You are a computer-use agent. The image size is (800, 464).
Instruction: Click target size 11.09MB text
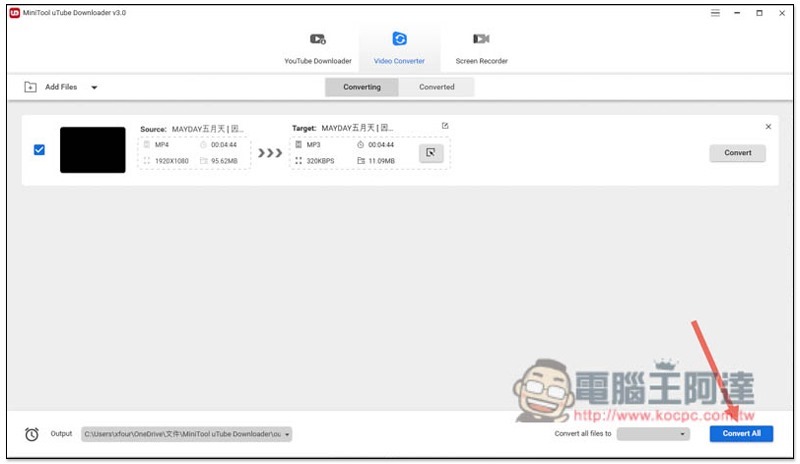tap(381, 161)
